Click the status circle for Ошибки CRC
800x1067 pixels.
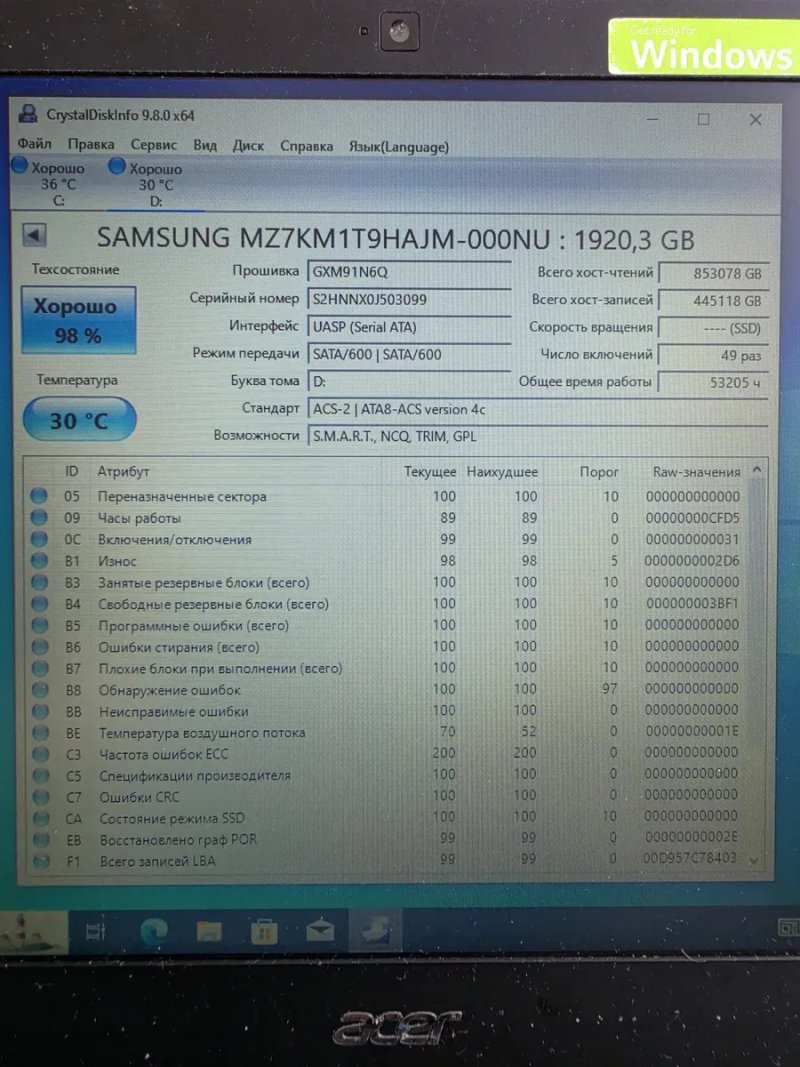(41, 797)
